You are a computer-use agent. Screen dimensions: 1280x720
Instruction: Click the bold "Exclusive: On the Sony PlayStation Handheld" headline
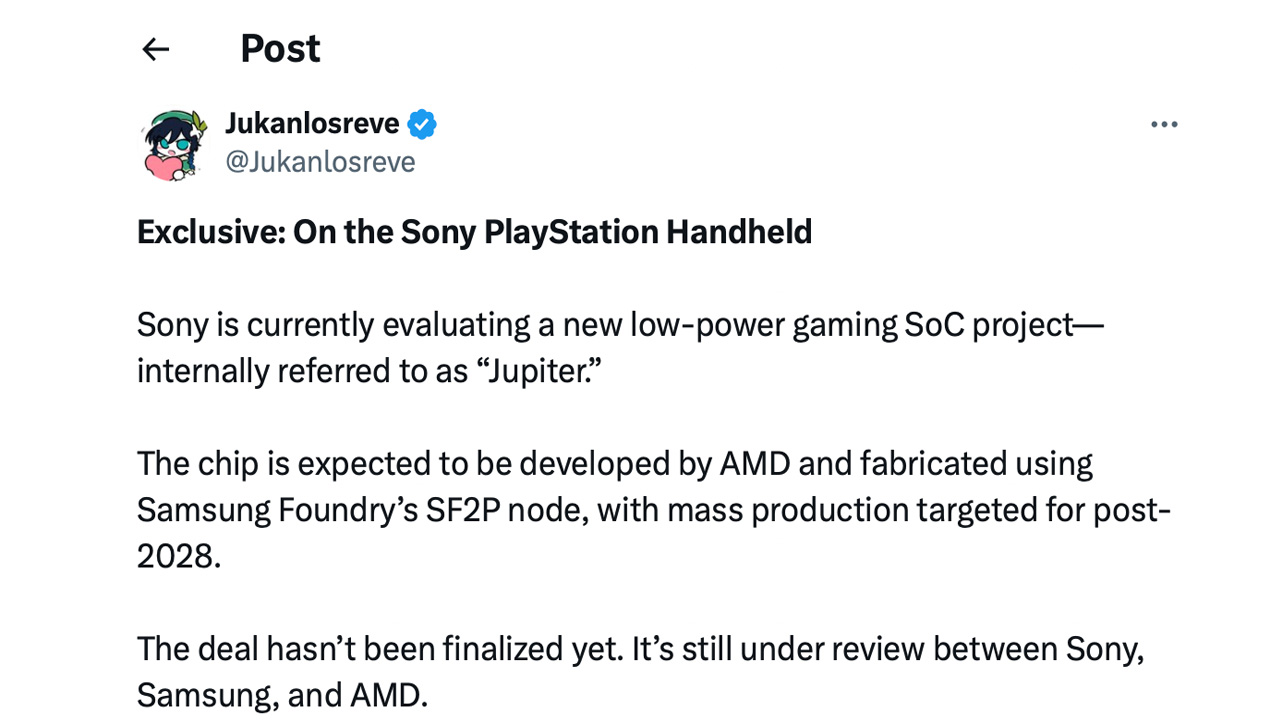(x=474, y=232)
